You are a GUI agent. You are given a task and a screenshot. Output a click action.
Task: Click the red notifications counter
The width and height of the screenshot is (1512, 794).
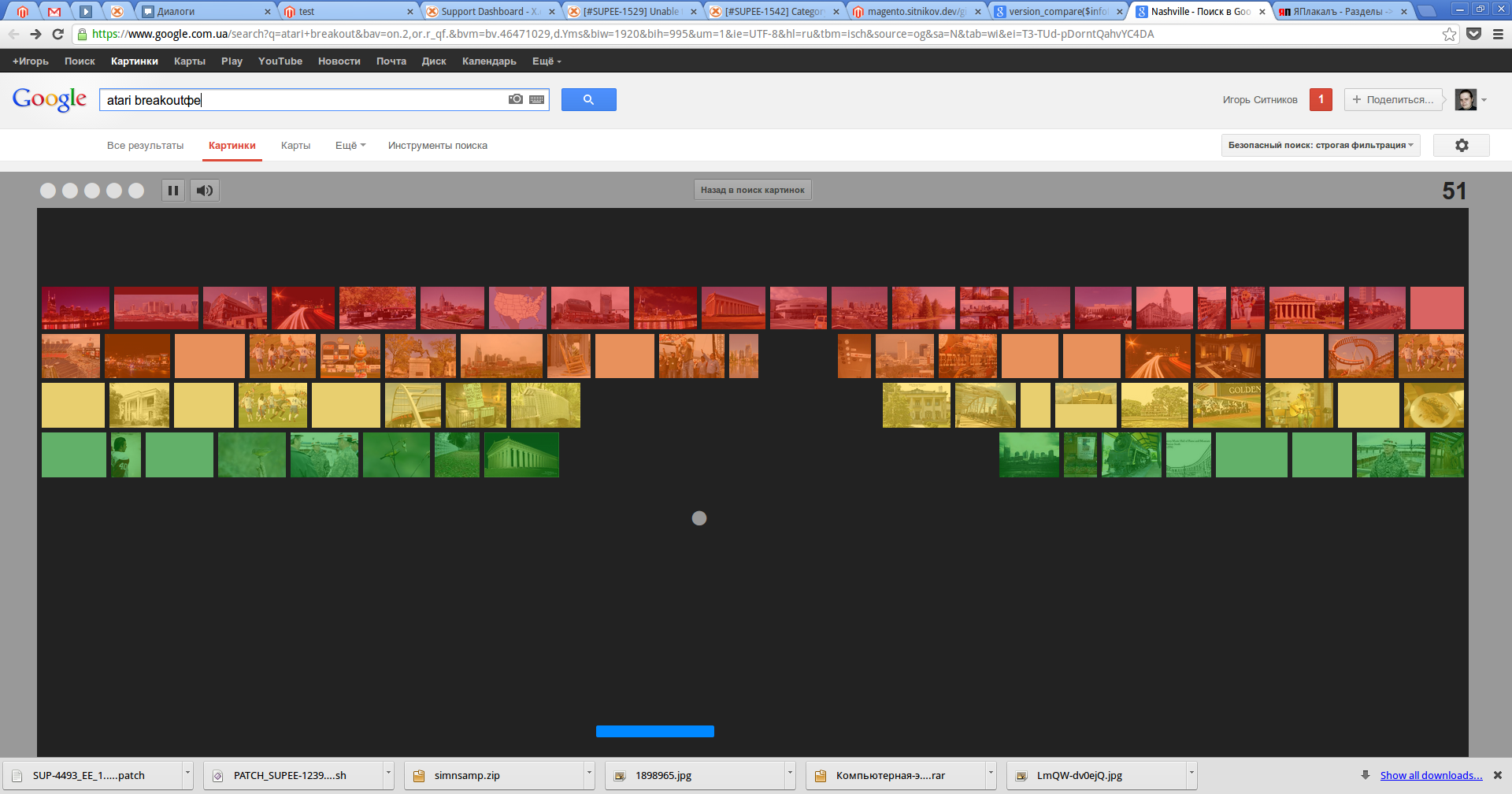point(1321,99)
